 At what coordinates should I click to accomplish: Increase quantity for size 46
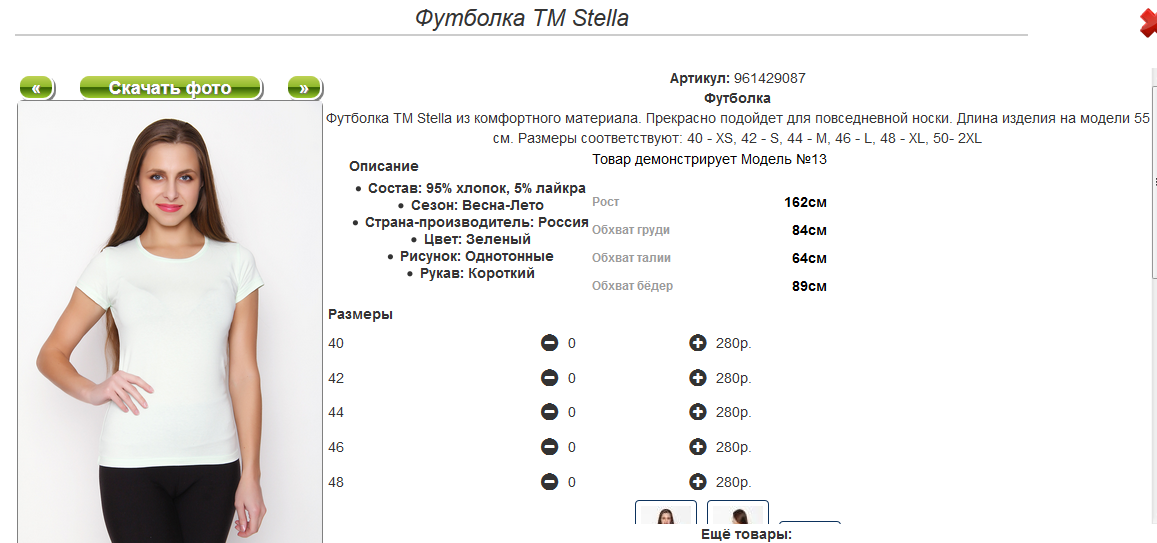point(697,447)
